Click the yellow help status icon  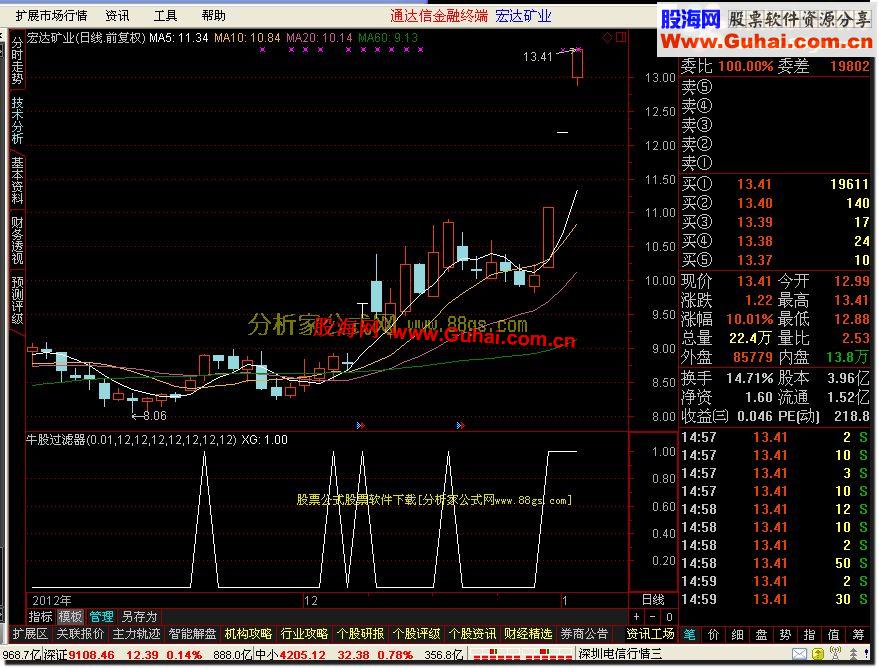click(818, 654)
